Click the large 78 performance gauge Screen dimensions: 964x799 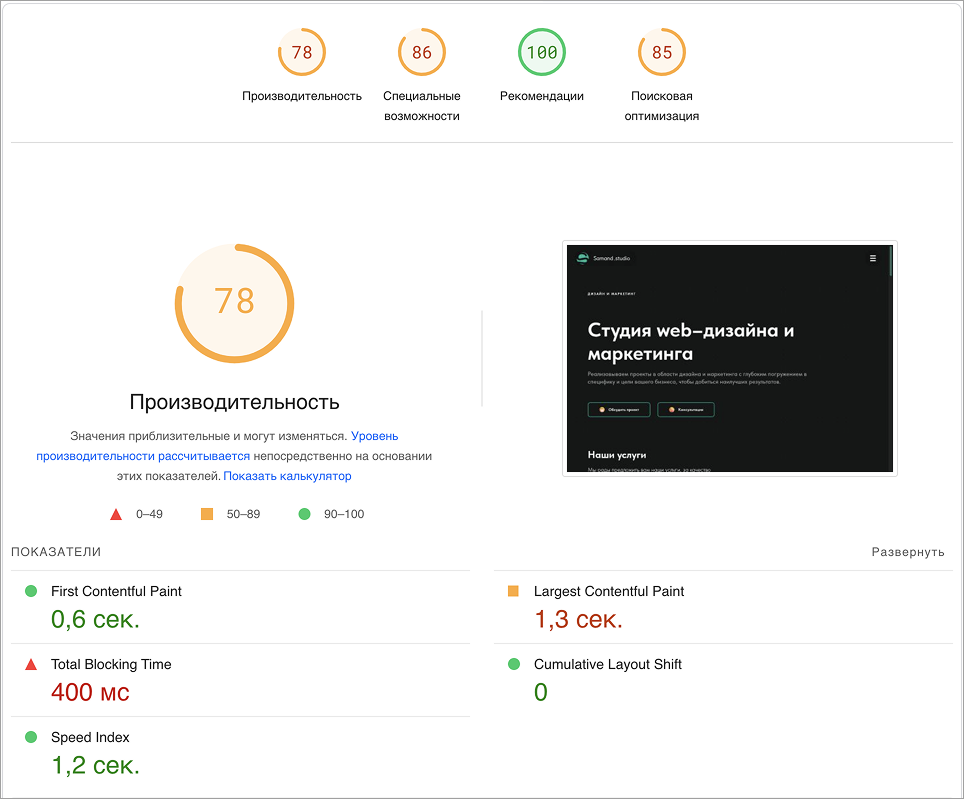[x=234, y=303]
